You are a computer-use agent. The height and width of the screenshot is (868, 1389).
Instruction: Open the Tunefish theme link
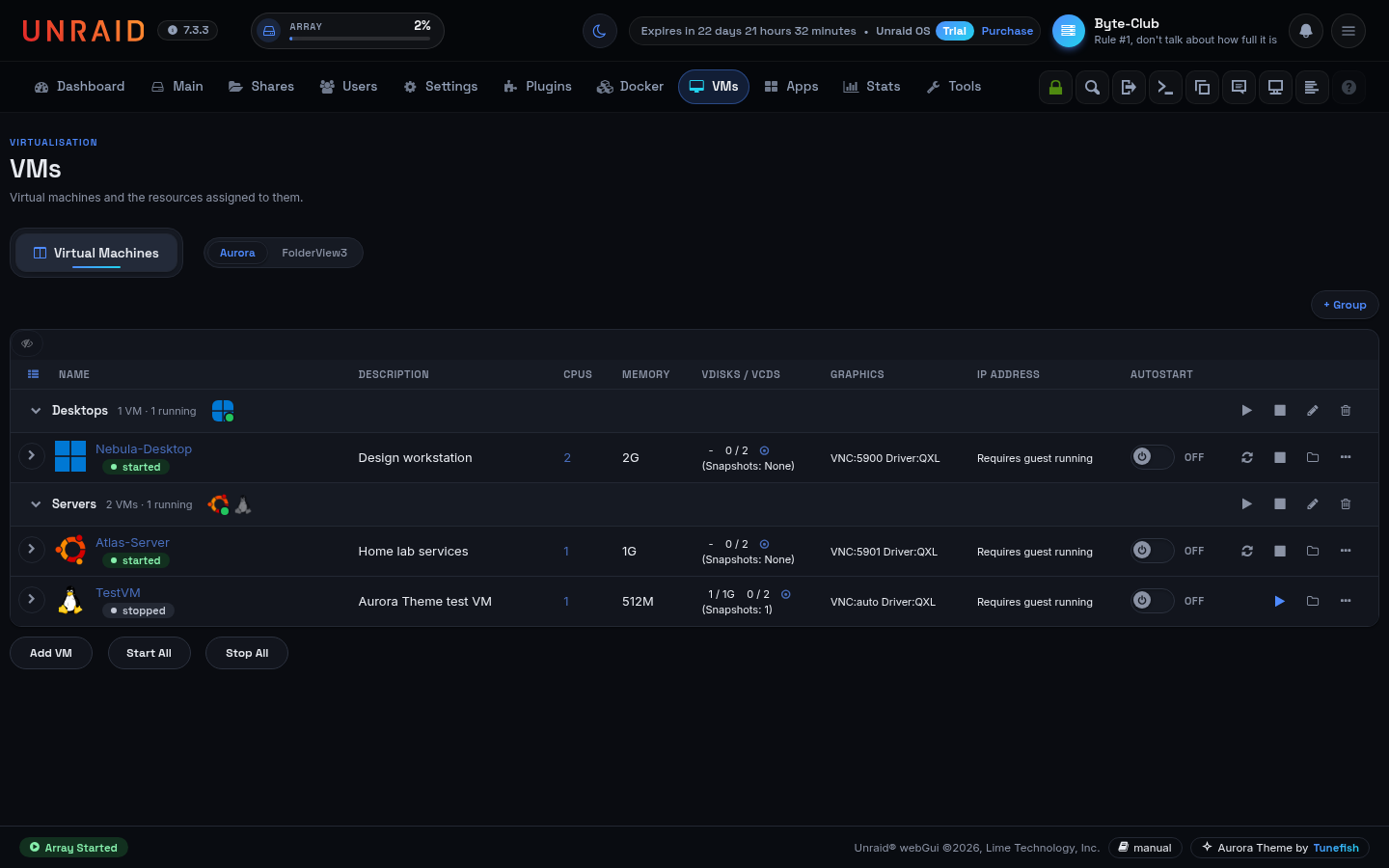[x=1336, y=848]
